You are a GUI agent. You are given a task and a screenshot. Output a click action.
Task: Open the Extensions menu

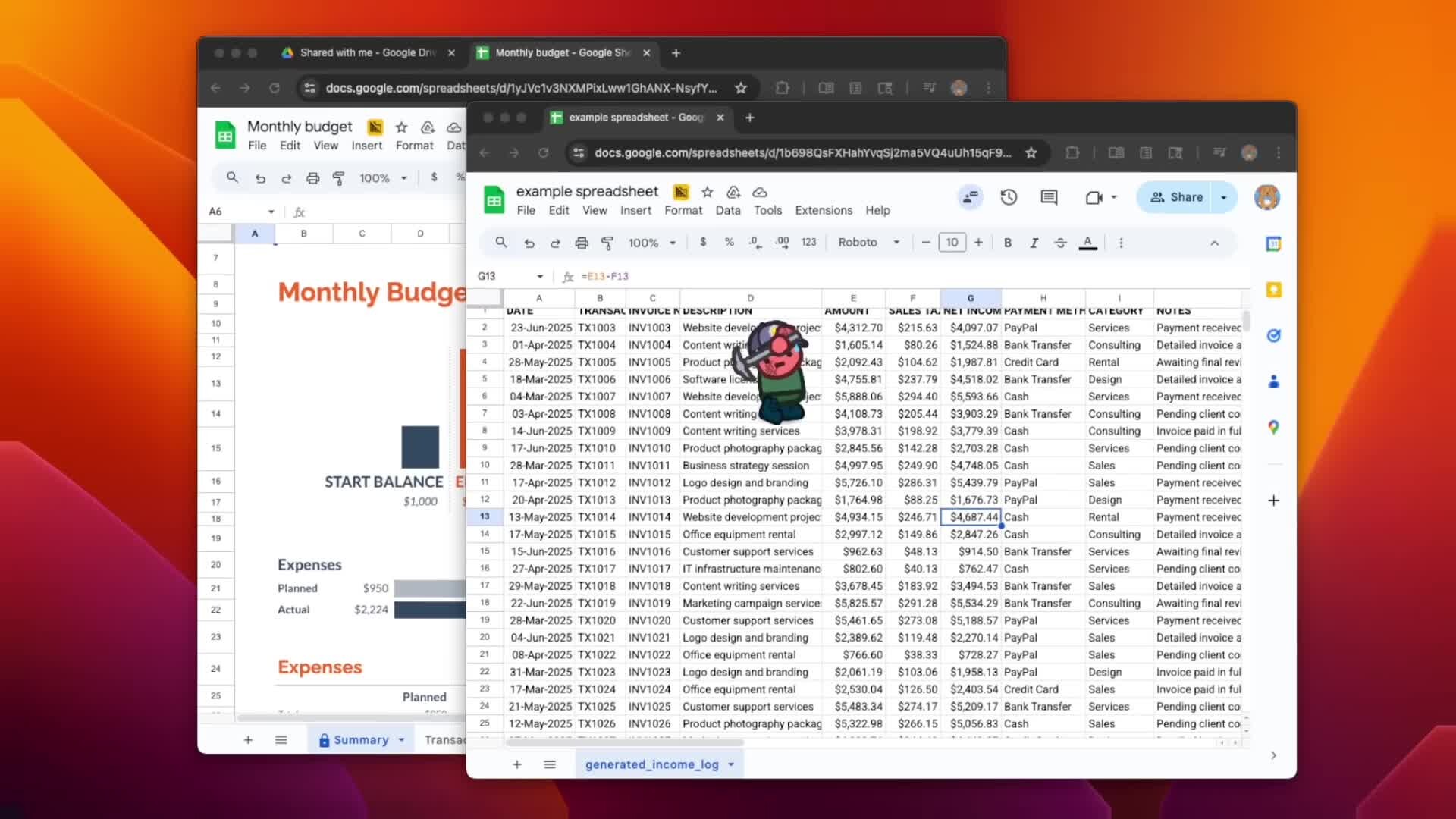(823, 211)
